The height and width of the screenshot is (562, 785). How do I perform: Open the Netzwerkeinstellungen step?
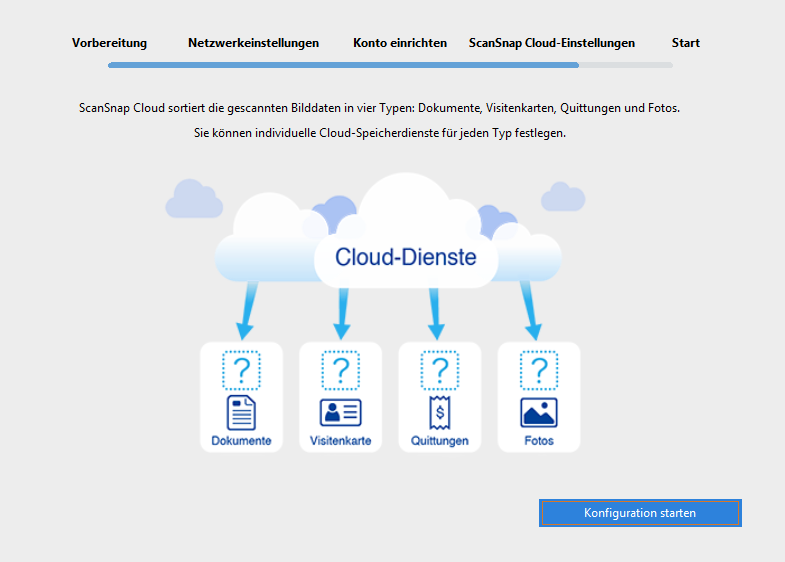[253, 43]
